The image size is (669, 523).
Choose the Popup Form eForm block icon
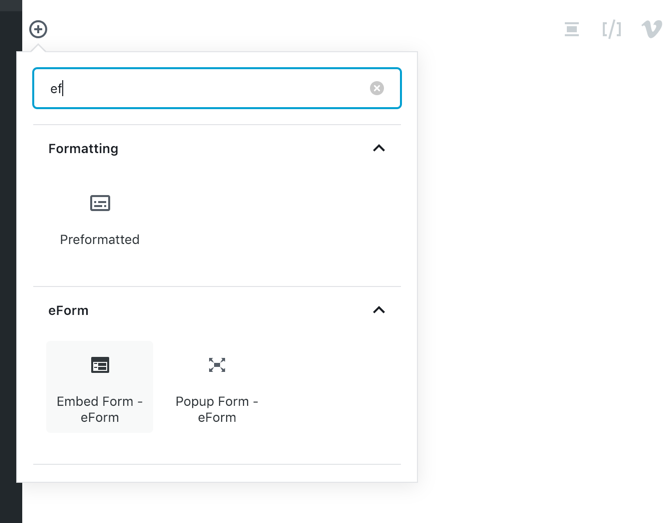pyautogui.click(x=217, y=365)
